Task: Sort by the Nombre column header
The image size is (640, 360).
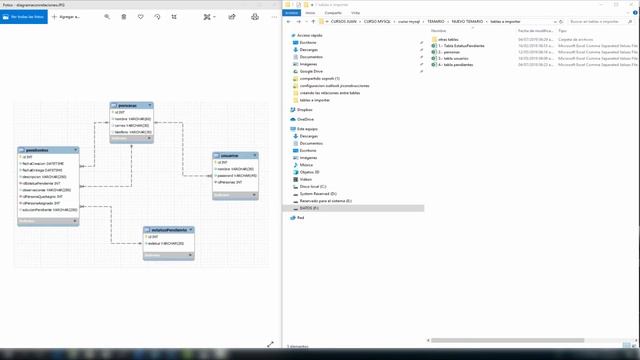Action: point(439,31)
